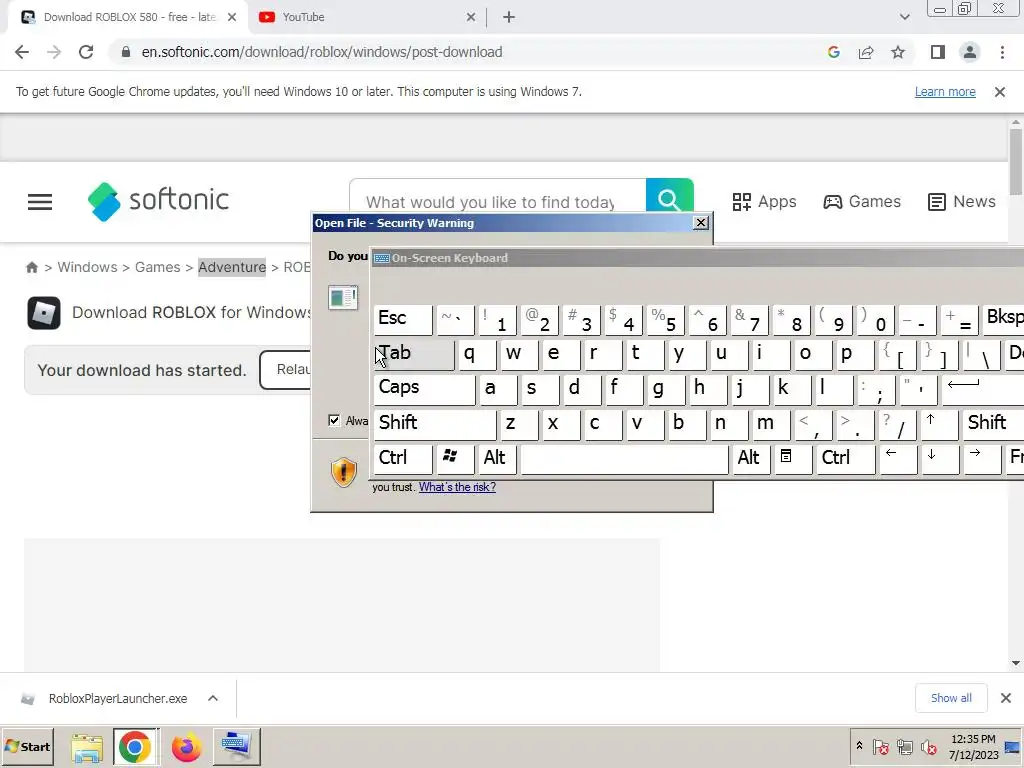Screen dimensions: 1024x768
Task: Click the Learn more link
Action: (x=945, y=92)
